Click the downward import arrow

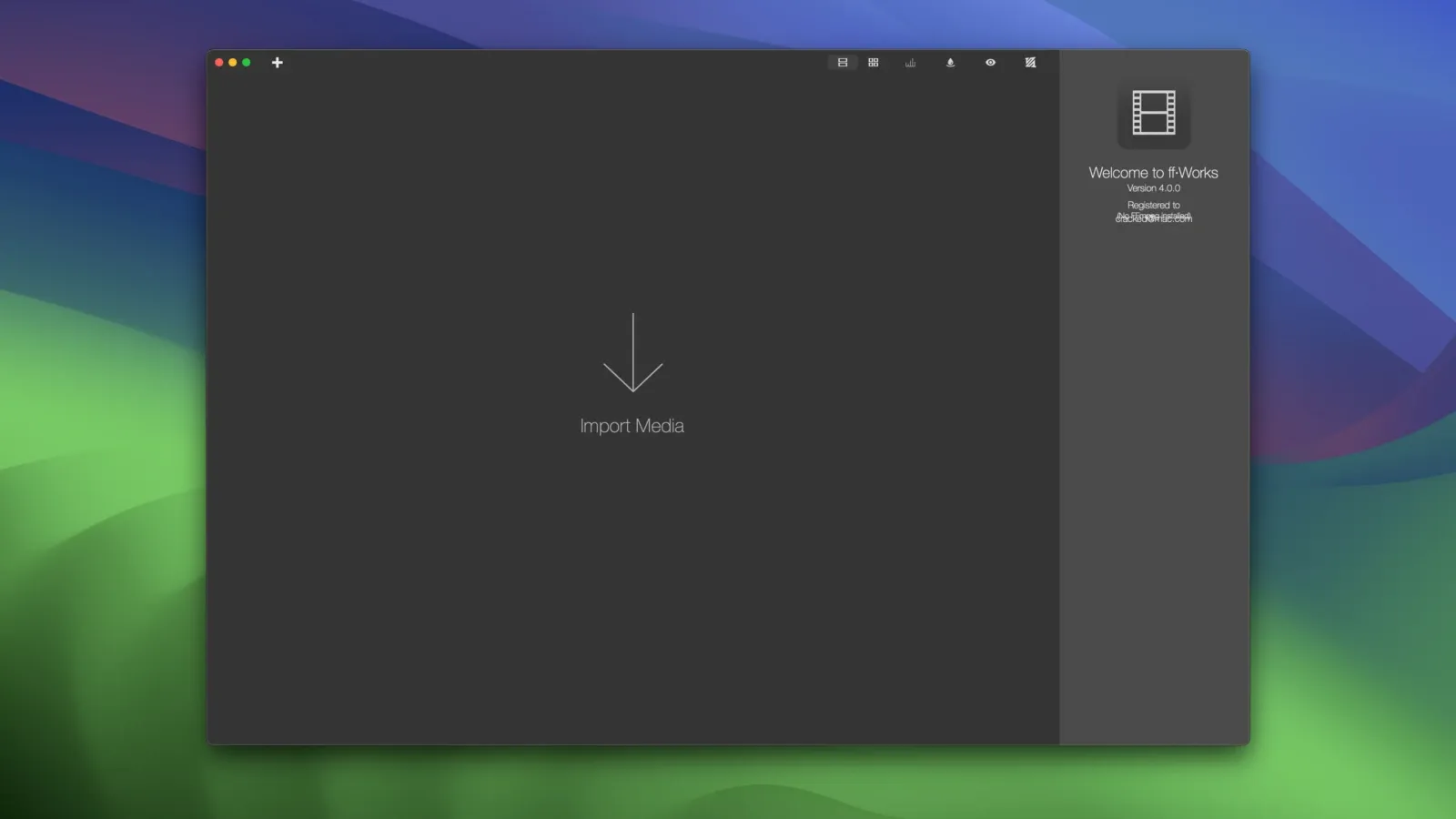tap(632, 353)
